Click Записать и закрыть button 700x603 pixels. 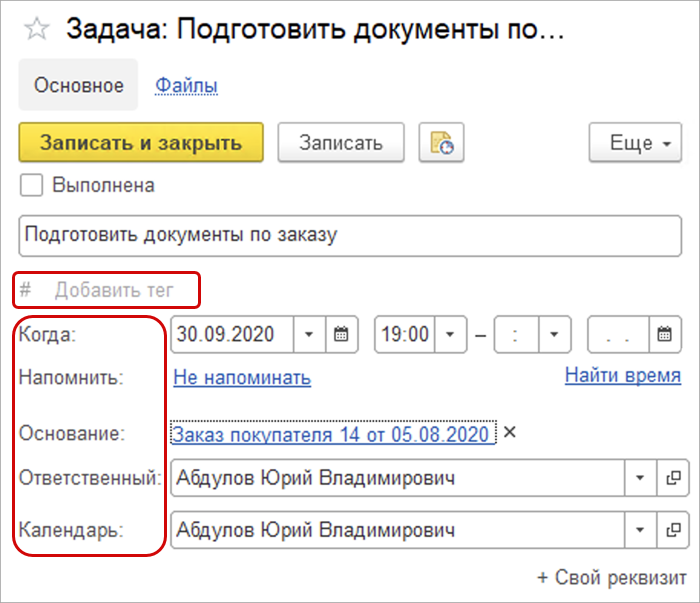click(141, 142)
